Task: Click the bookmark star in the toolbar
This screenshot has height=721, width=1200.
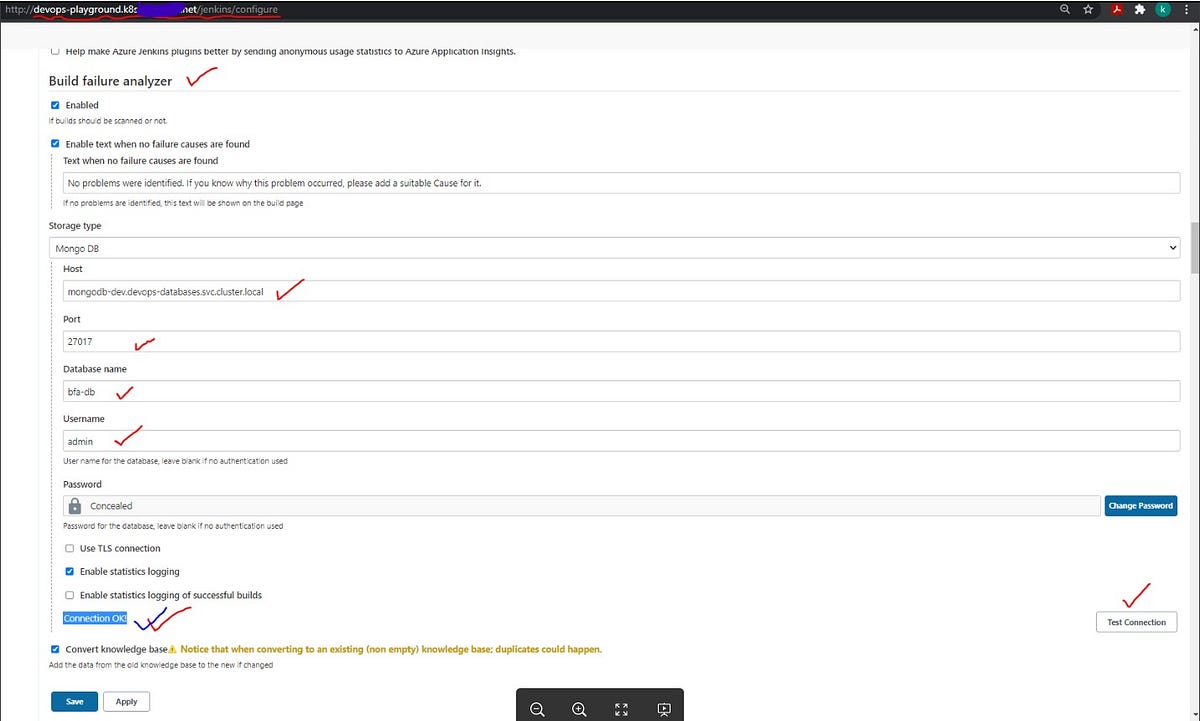Action: pos(1087,10)
